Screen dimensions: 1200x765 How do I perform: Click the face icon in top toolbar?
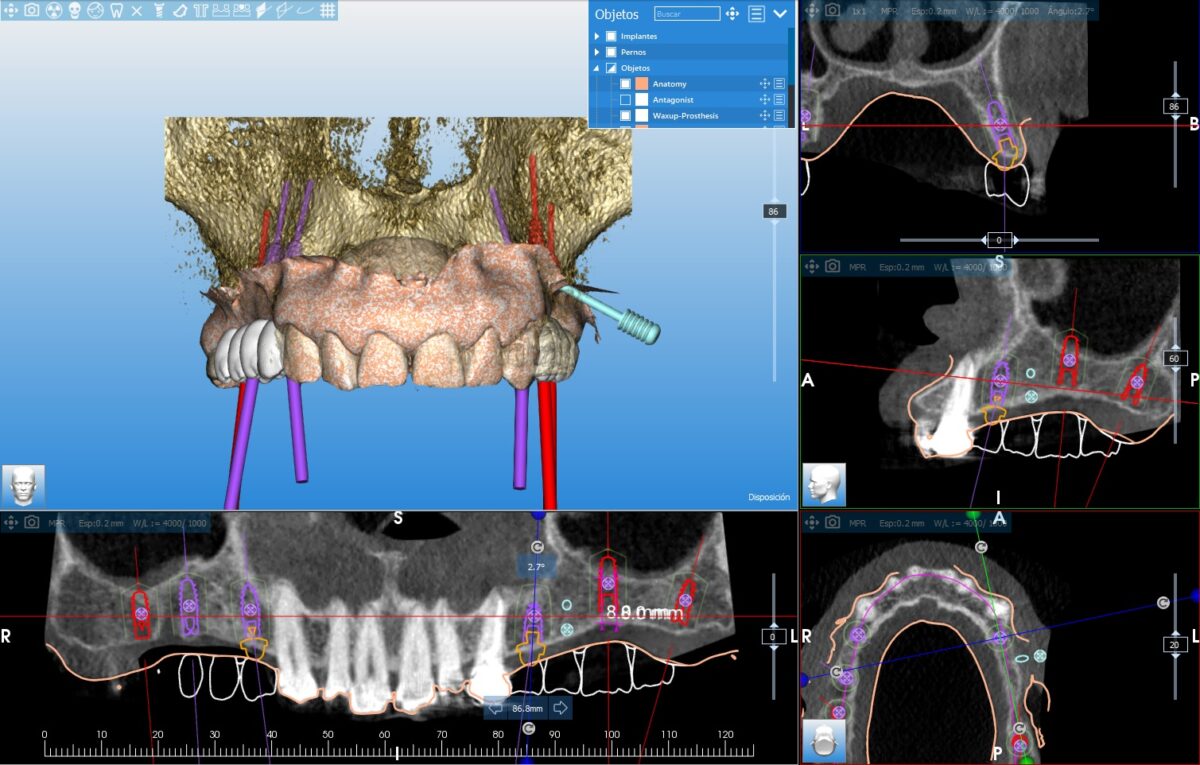(x=95, y=11)
